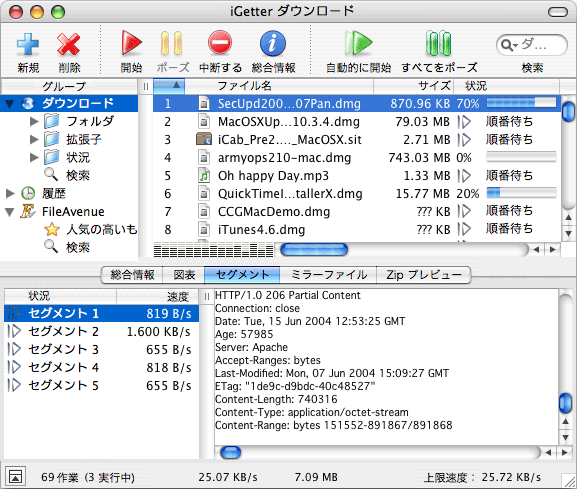Switch to the セグメント tab
This screenshot has width=577, height=489.
point(242,275)
